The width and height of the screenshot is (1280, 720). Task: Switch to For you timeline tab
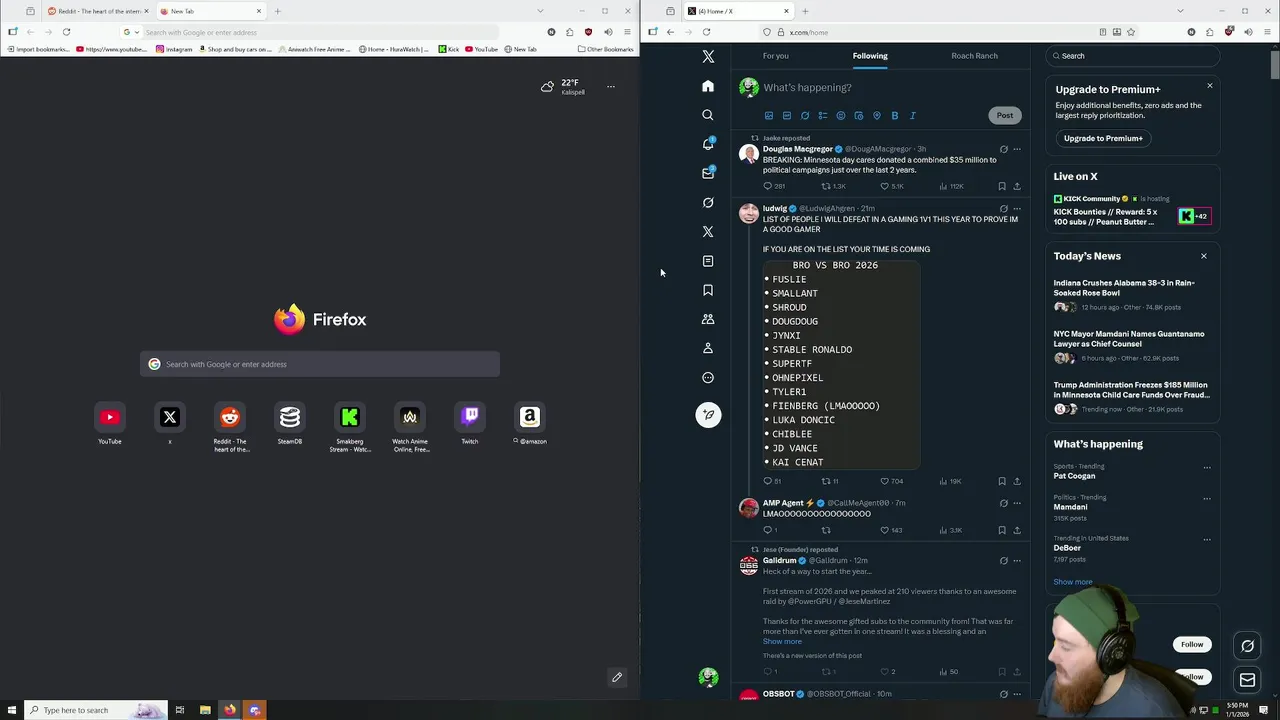[776, 56]
